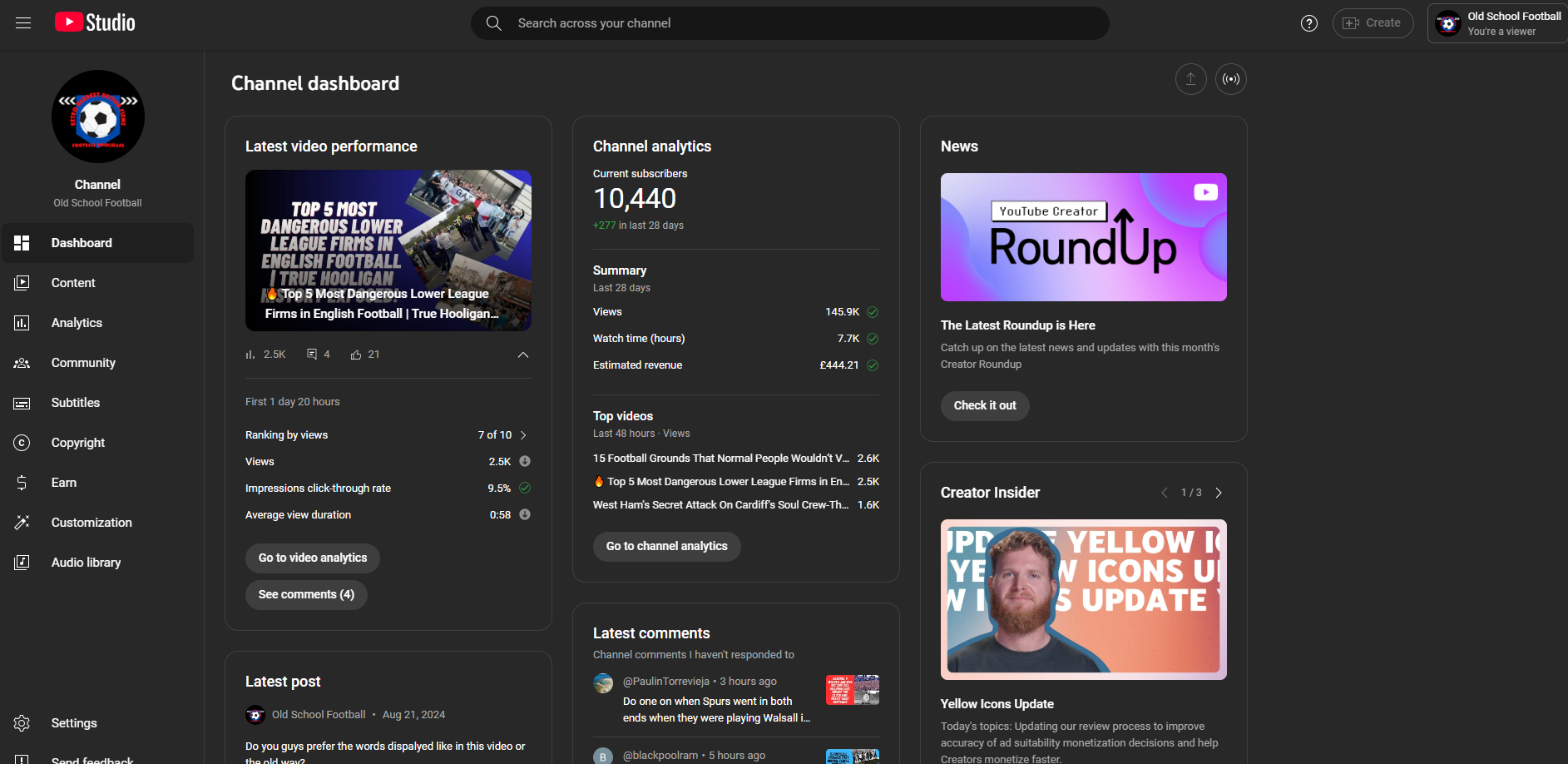Open video thumbnail beside PaulinTorrevieja comment
The width and height of the screenshot is (1568, 764).
point(853,690)
